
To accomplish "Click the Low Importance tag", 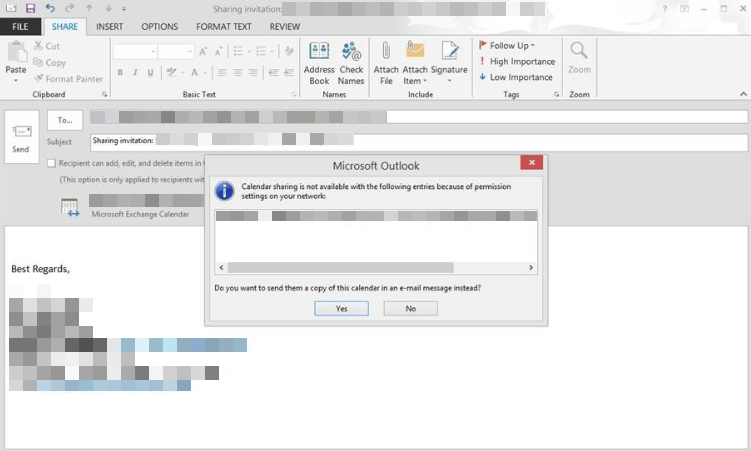I will coord(515,77).
